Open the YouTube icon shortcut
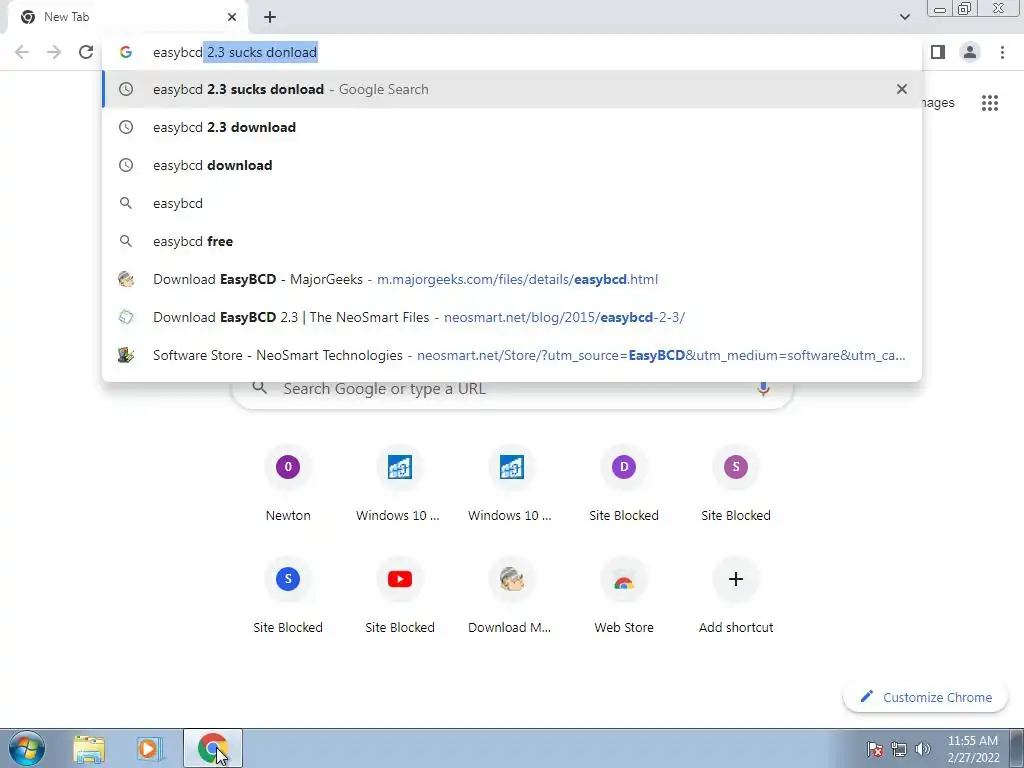Viewport: 1024px width, 768px height. click(x=400, y=595)
